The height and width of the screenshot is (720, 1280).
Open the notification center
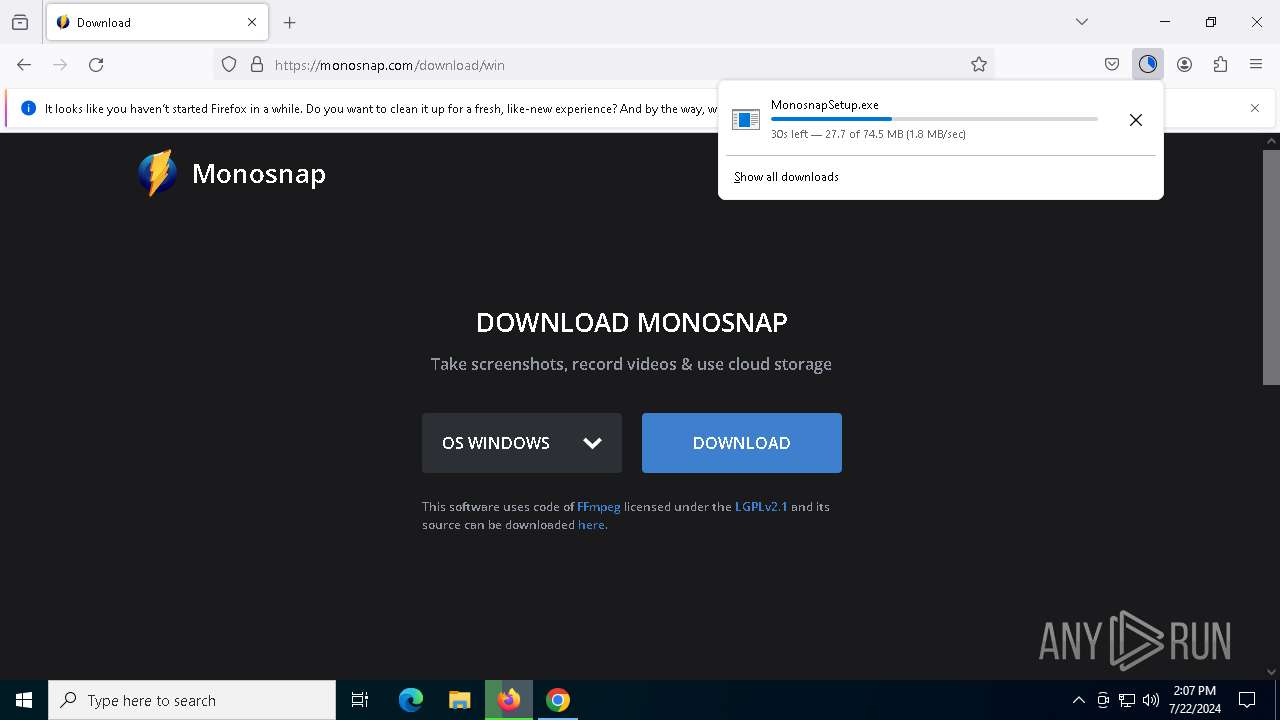pyautogui.click(x=1247, y=700)
